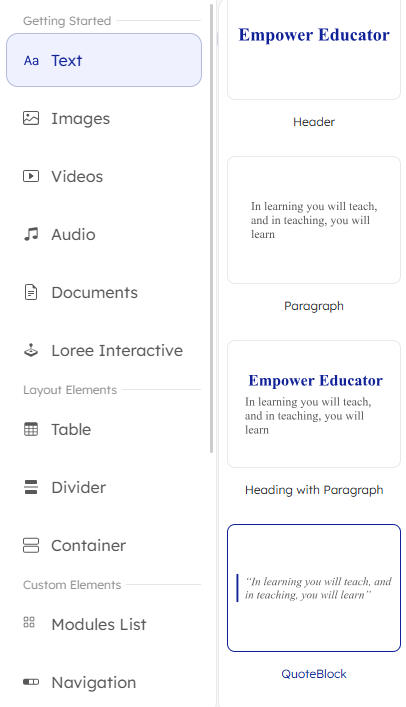Click the Documents file icon
Screen dimensions: 406x707
coord(31,292)
